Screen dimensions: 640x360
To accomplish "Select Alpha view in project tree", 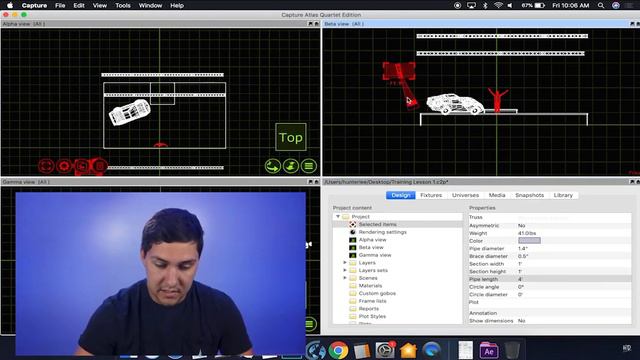I will tap(372, 240).
